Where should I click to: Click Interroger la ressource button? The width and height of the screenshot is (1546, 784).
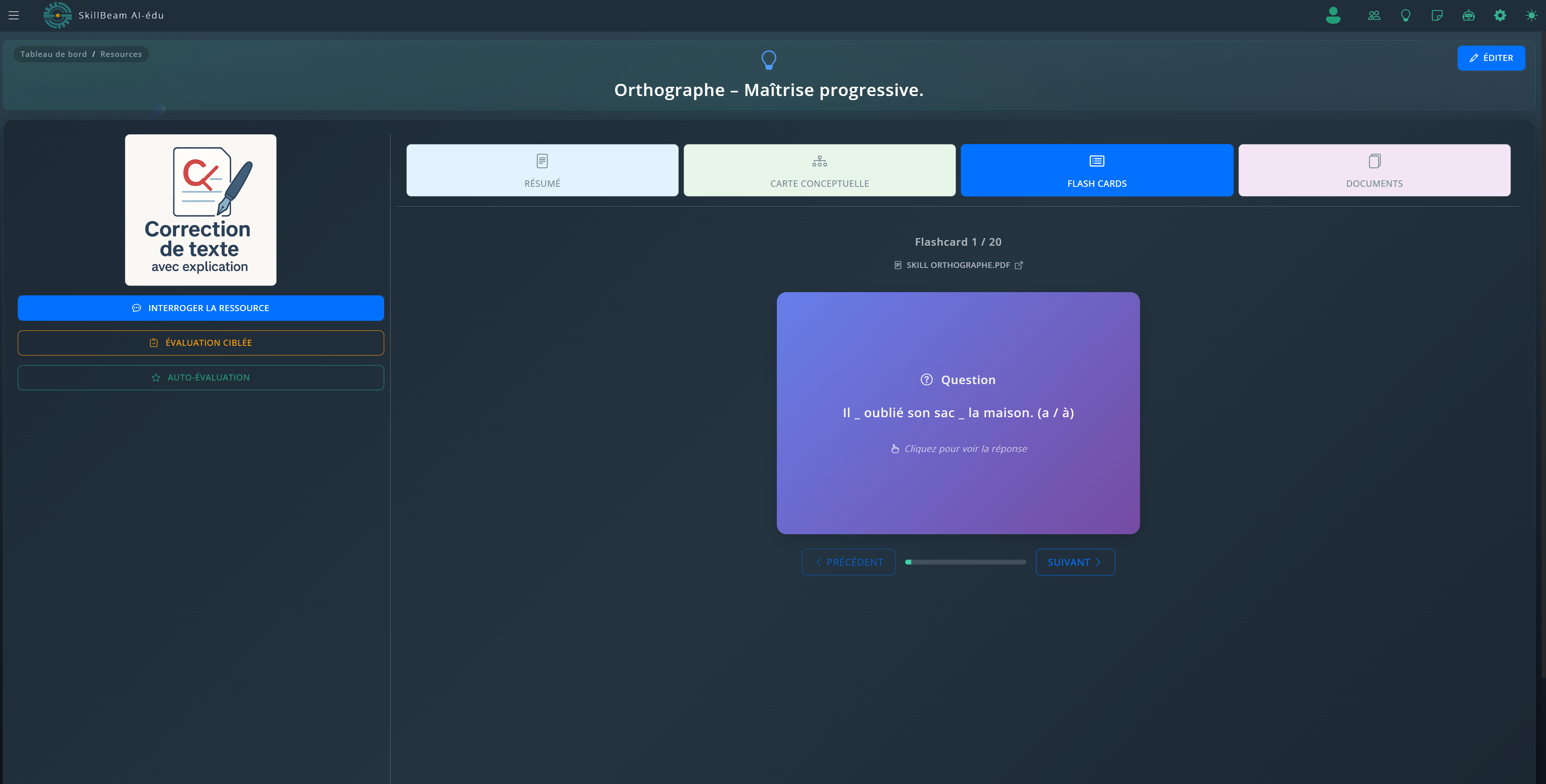point(201,308)
